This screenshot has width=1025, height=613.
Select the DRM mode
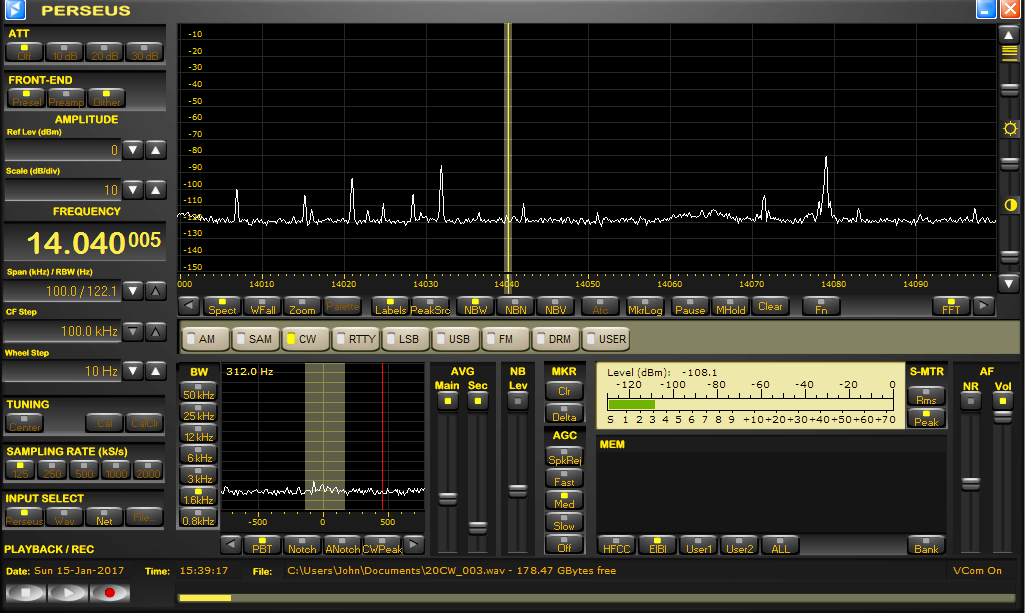556,339
